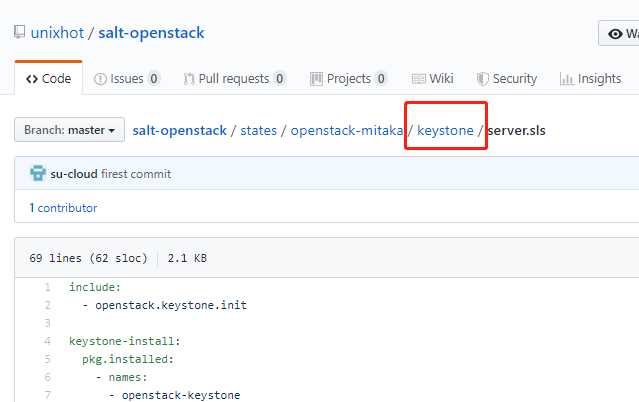639x402 pixels.
Task: Click the '2.1 KB' file size text
Action: coord(187,258)
